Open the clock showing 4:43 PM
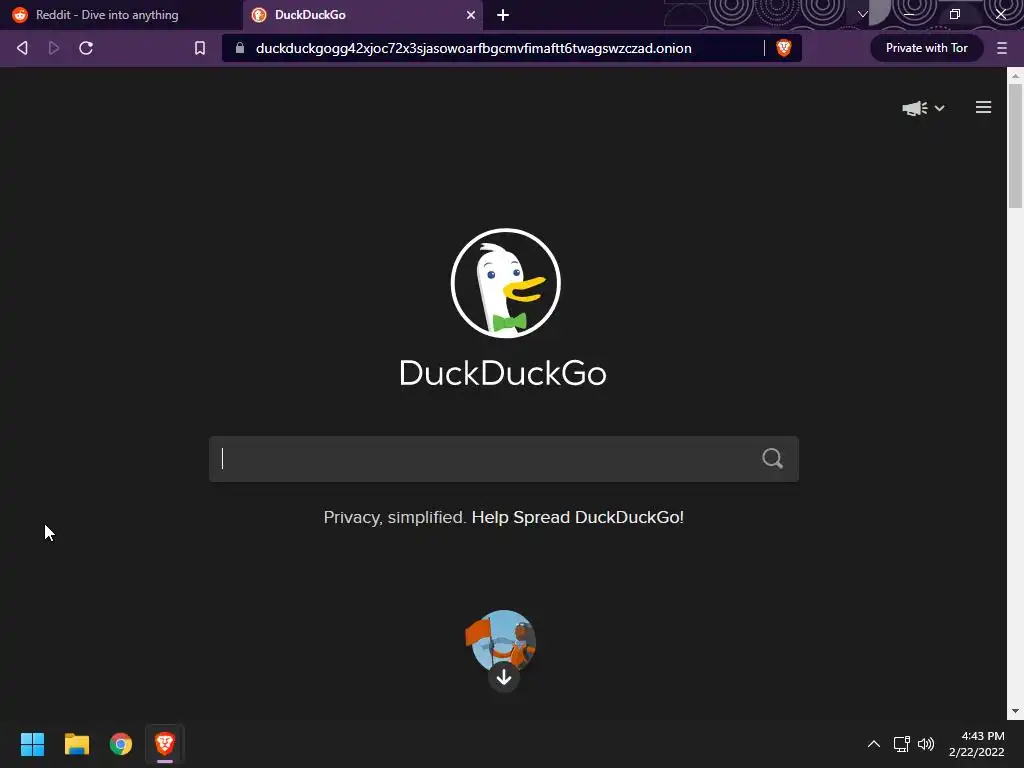 [976, 744]
